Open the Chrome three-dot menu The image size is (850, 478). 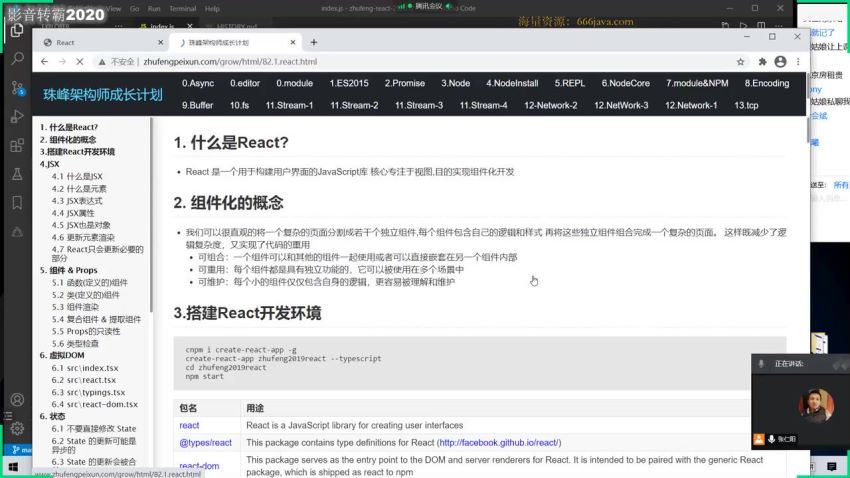pyautogui.click(x=798, y=62)
